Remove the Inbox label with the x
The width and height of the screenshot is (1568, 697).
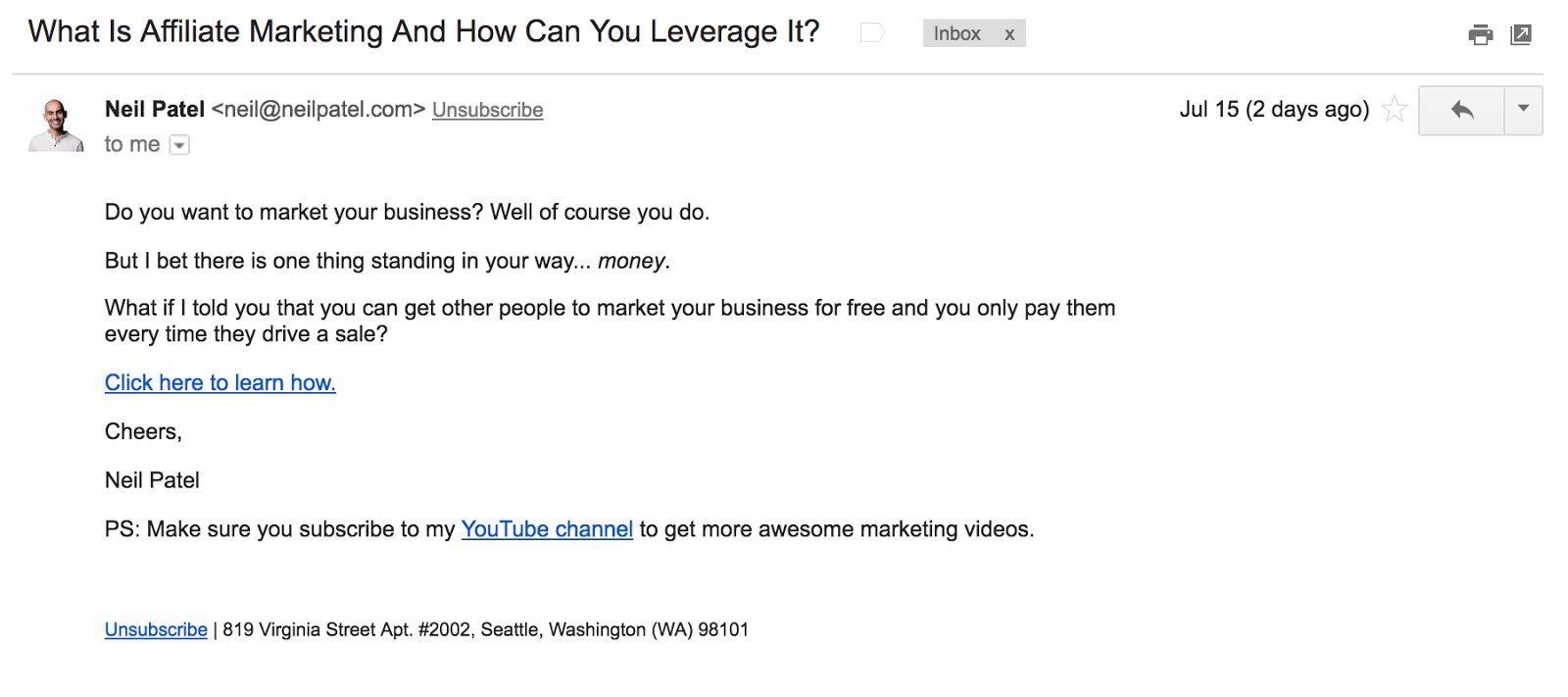(1009, 34)
